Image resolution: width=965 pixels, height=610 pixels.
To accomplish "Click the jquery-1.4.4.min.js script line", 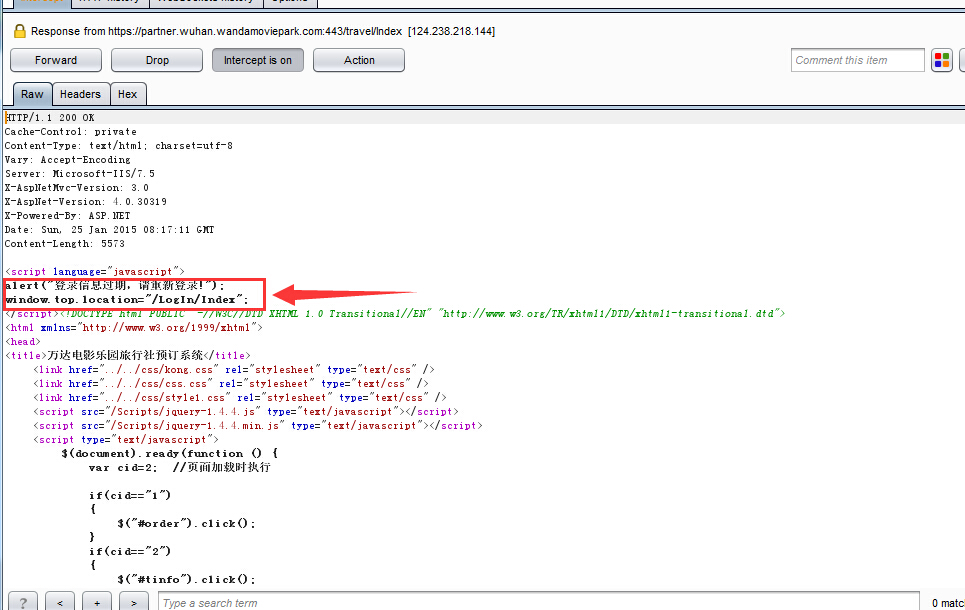I will [x=258, y=427].
